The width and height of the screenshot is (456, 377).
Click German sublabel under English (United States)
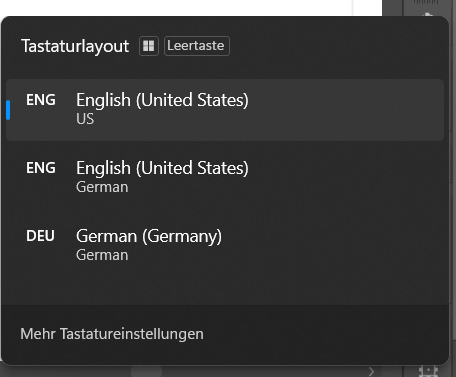[x=102, y=187]
